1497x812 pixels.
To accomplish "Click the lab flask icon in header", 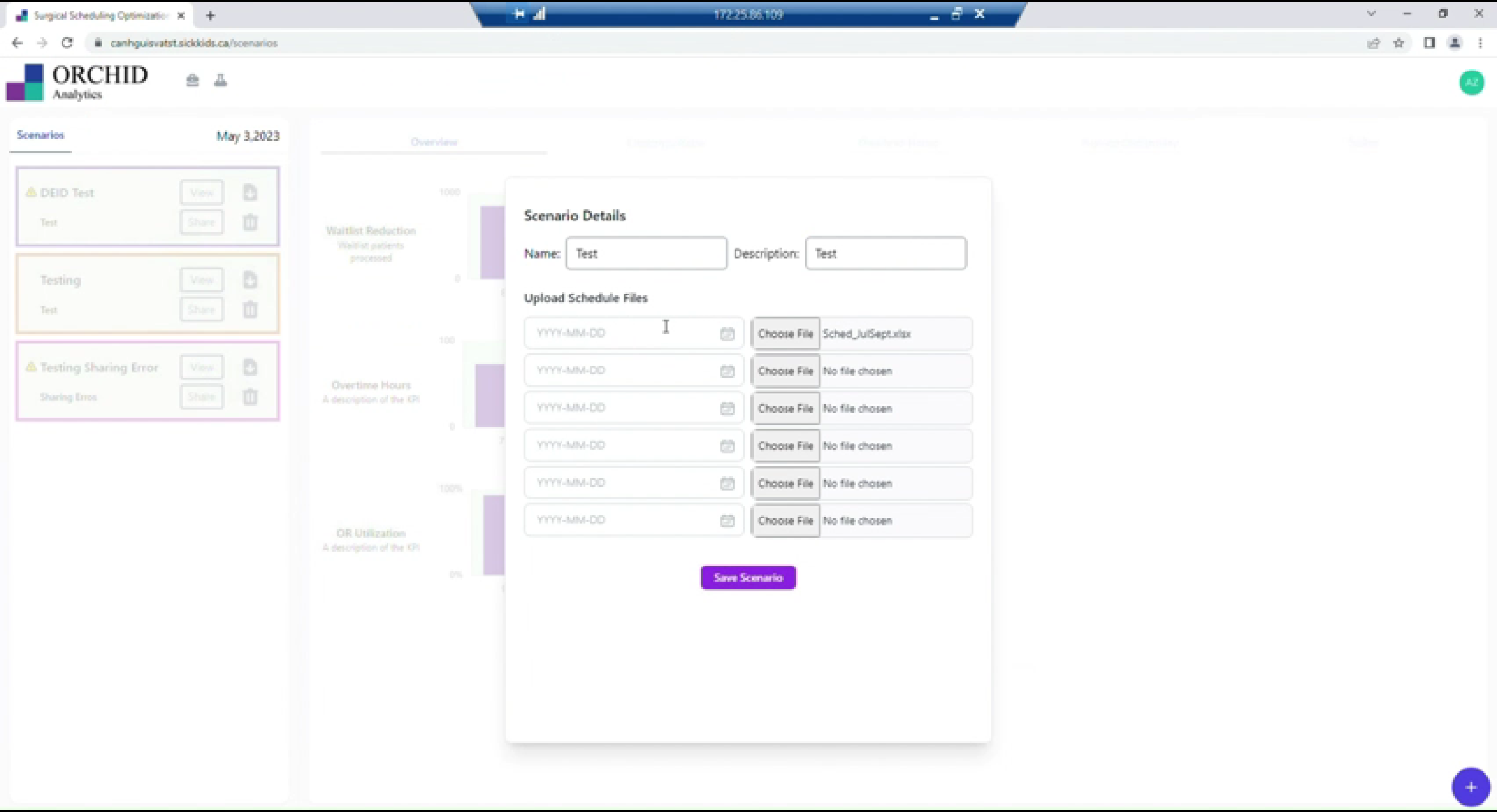I will pyautogui.click(x=221, y=80).
